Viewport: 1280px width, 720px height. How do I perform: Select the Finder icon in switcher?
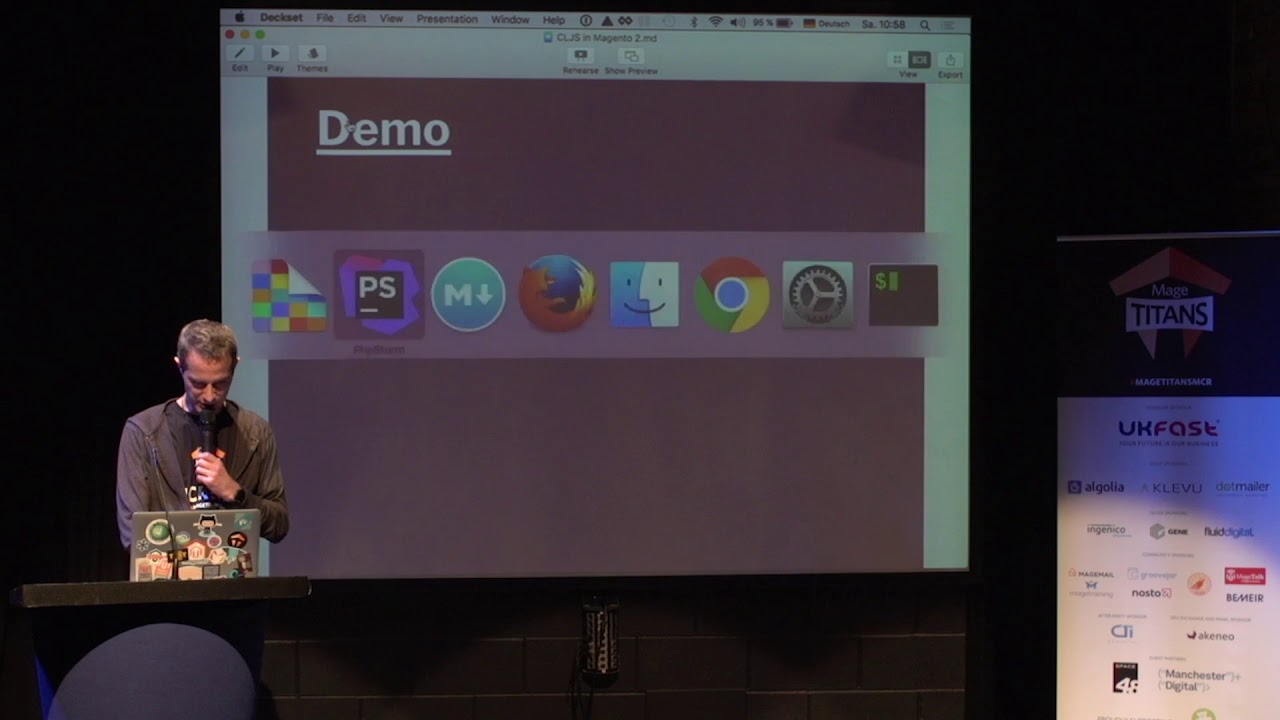pos(645,294)
